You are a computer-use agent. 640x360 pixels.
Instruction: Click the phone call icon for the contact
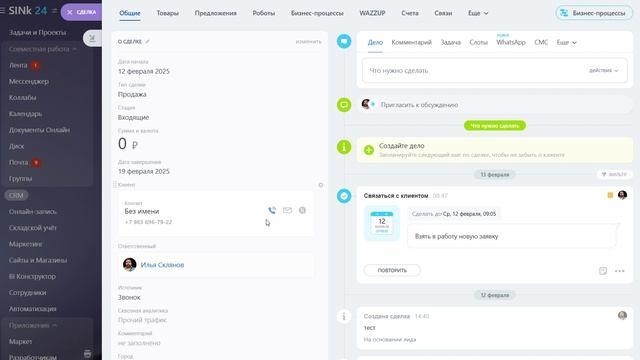272,210
